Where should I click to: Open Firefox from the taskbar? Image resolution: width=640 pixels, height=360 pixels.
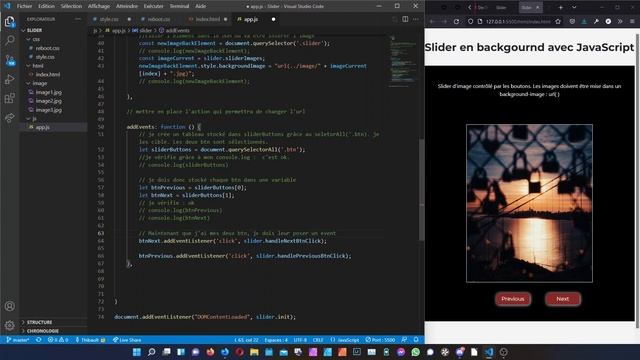210,352
